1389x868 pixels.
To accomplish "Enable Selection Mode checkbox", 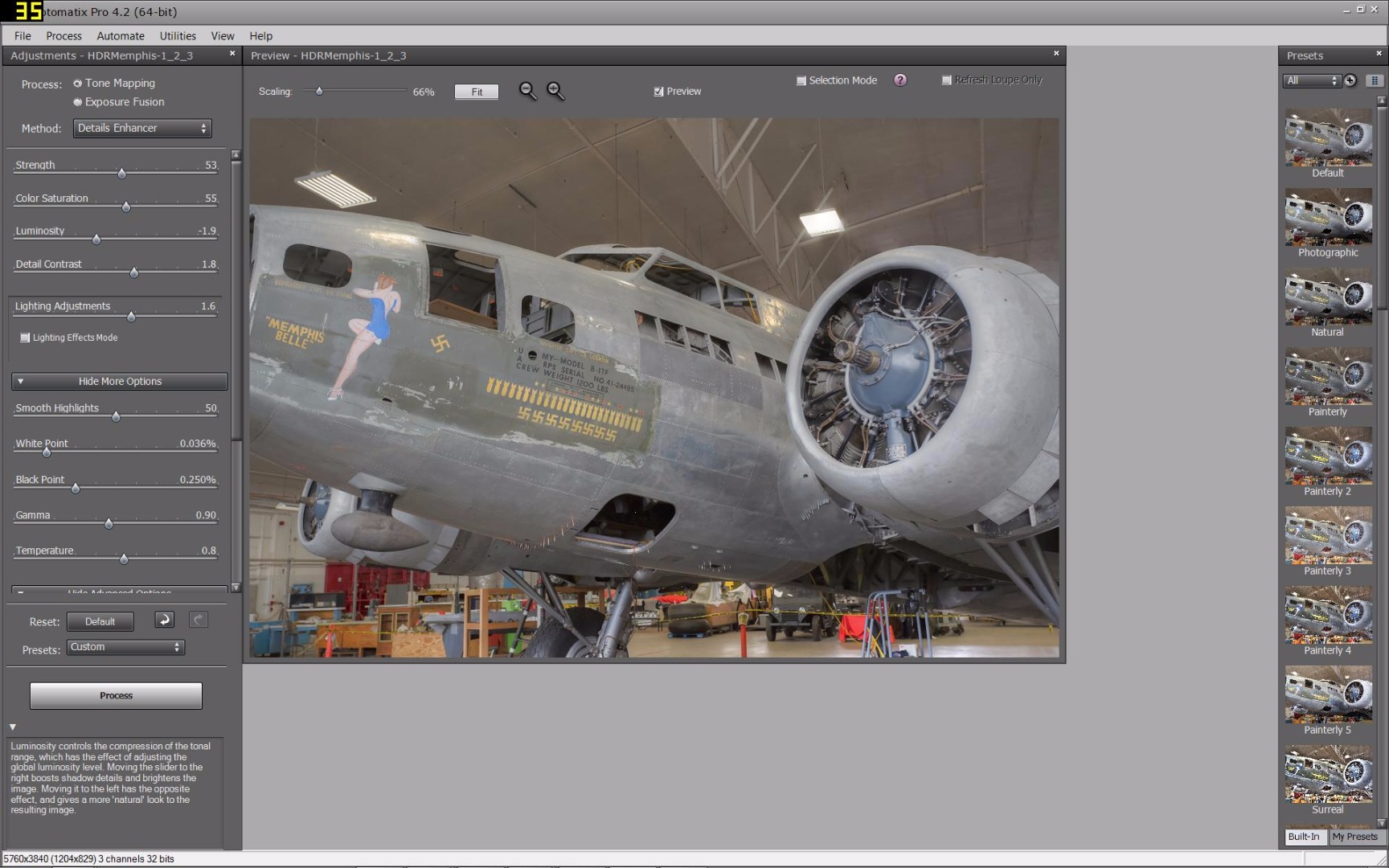I will [801, 80].
